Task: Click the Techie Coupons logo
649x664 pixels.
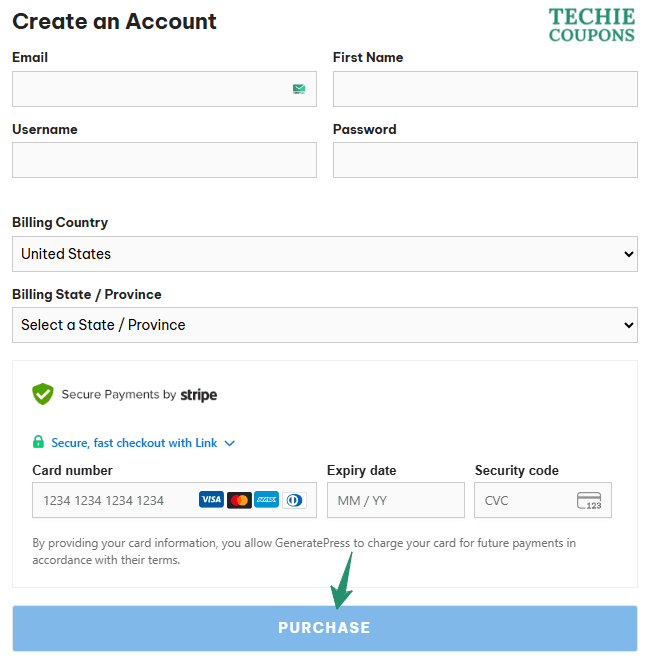Action: click(591, 26)
